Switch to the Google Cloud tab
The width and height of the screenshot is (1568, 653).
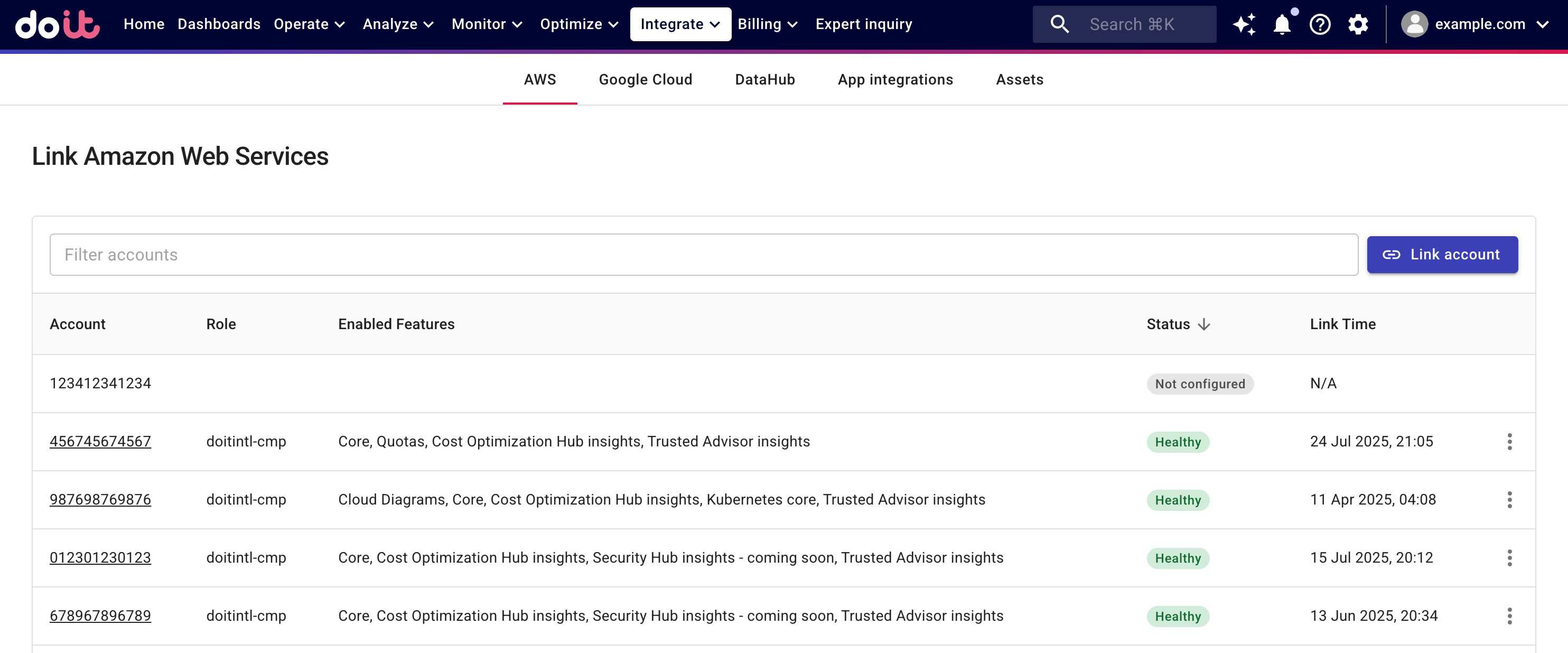tap(645, 80)
